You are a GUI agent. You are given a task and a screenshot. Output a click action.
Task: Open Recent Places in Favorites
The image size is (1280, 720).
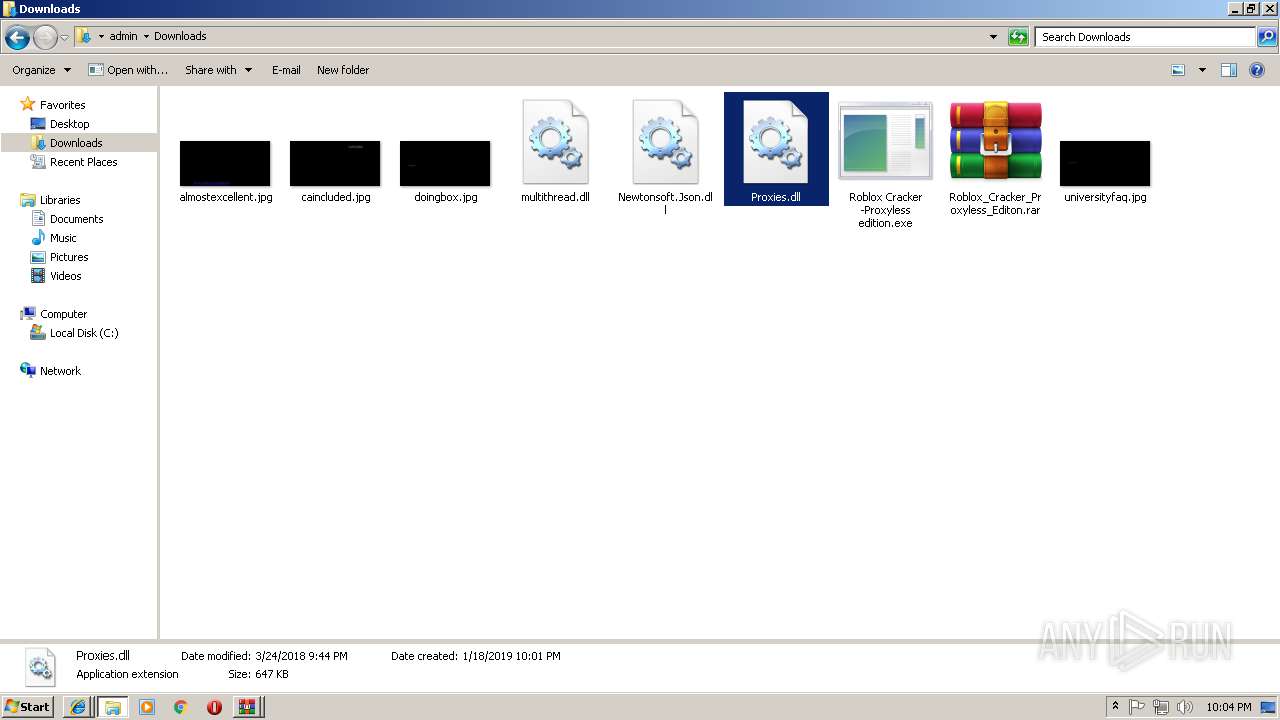pos(83,162)
